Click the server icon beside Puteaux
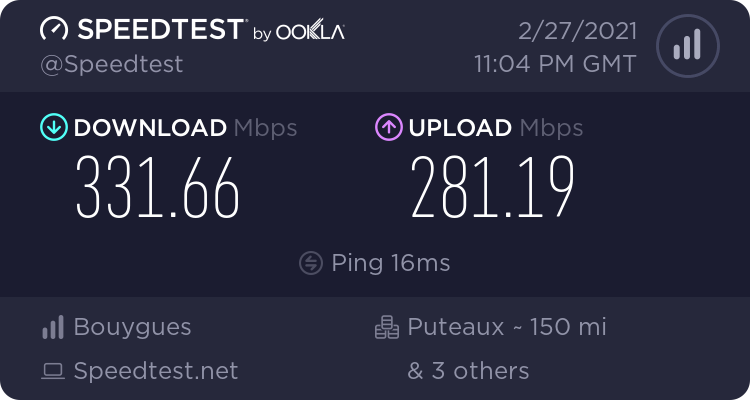Image resolution: width=750 pixels, height=400 pixels. 386,327
